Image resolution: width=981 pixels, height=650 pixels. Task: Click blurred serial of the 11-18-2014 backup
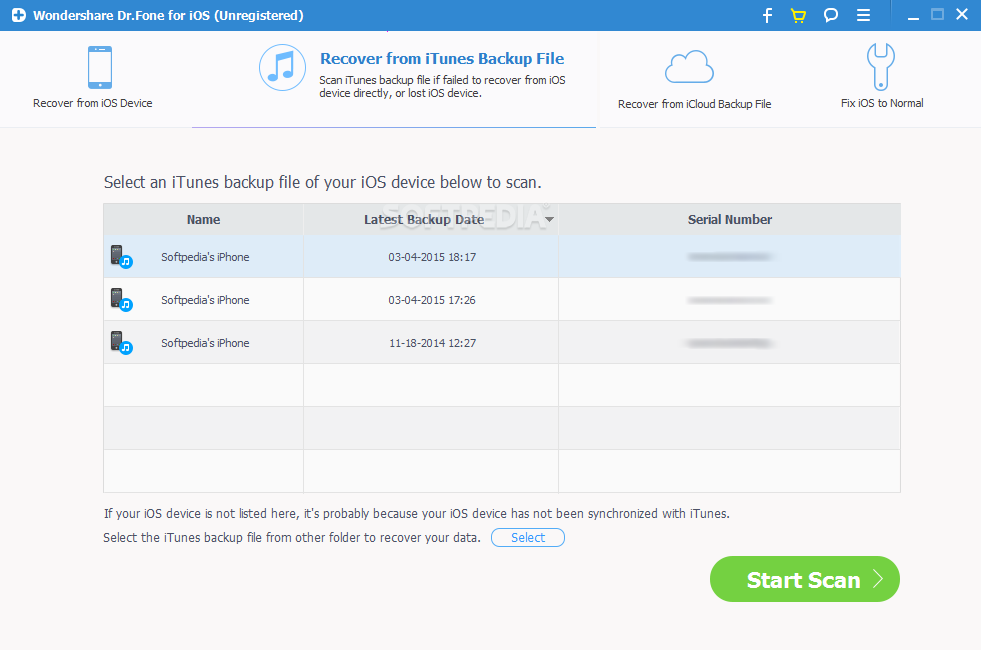[729, 343]
